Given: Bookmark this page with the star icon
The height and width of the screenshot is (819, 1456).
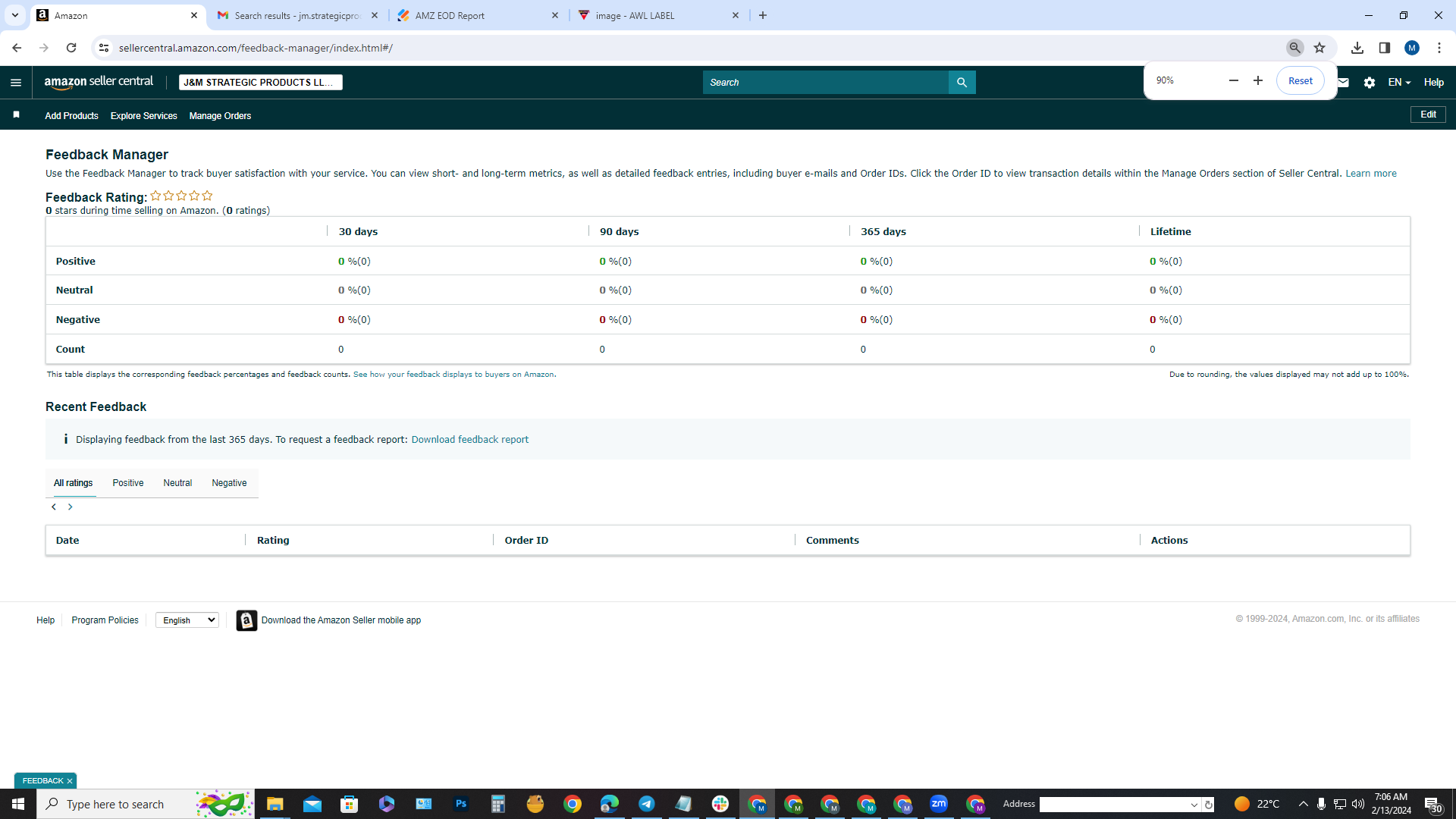Looking at the screenshot, I should pyautogui.click(x=1319, y=48).
